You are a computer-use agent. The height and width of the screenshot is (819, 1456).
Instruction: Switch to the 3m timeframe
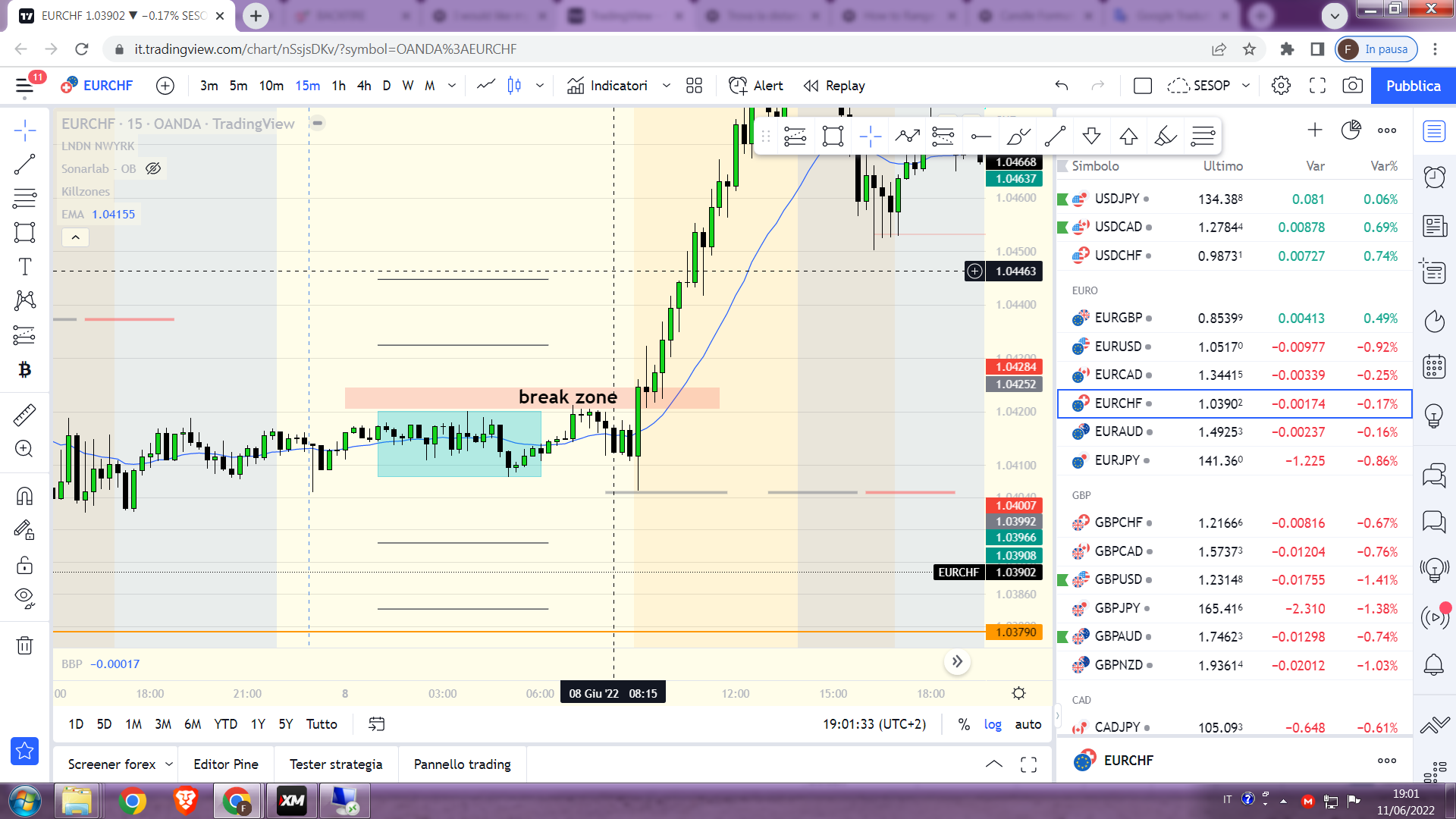point(209,86)
